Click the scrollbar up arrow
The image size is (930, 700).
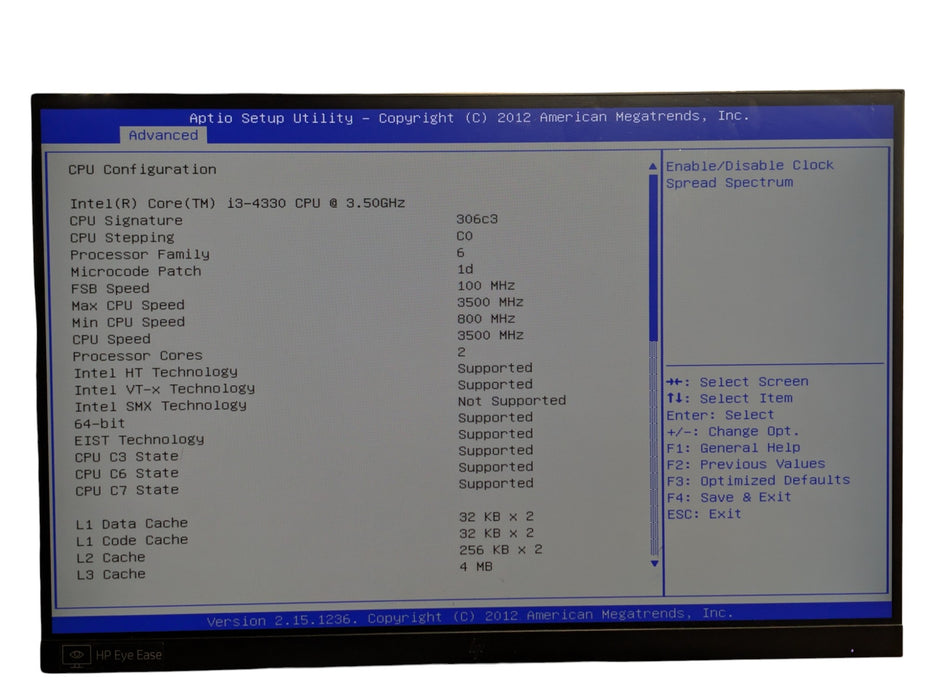tap(653, 167)
